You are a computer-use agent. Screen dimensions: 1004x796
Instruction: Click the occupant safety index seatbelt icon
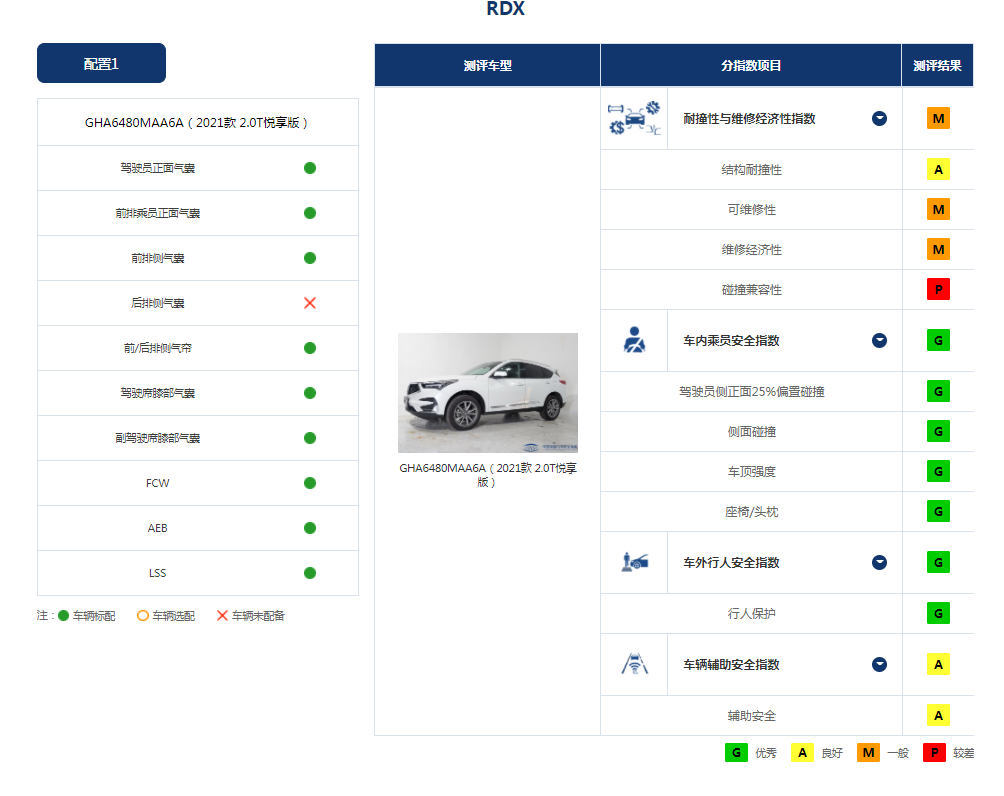635,340
